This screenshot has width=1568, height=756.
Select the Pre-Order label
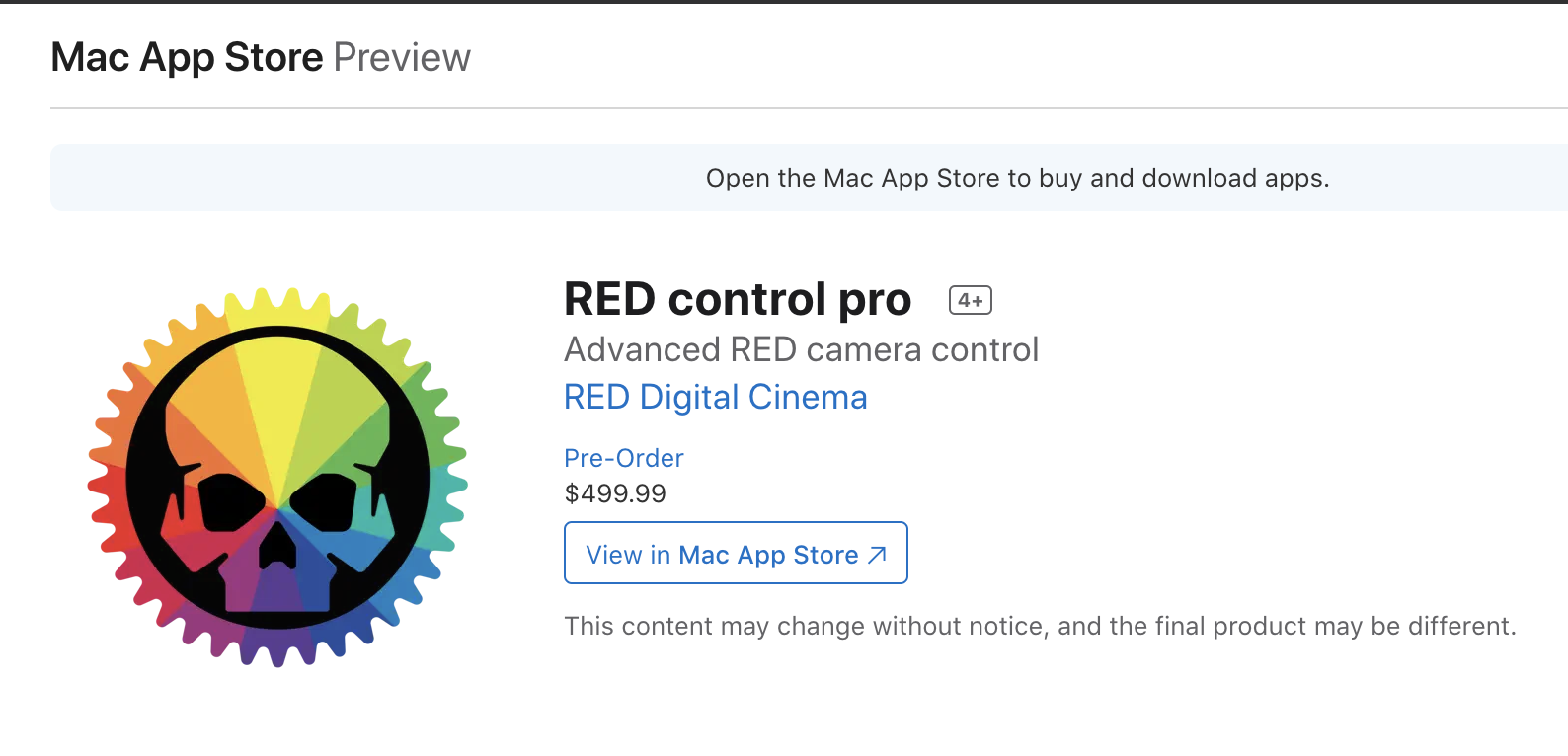coord(623,458)
